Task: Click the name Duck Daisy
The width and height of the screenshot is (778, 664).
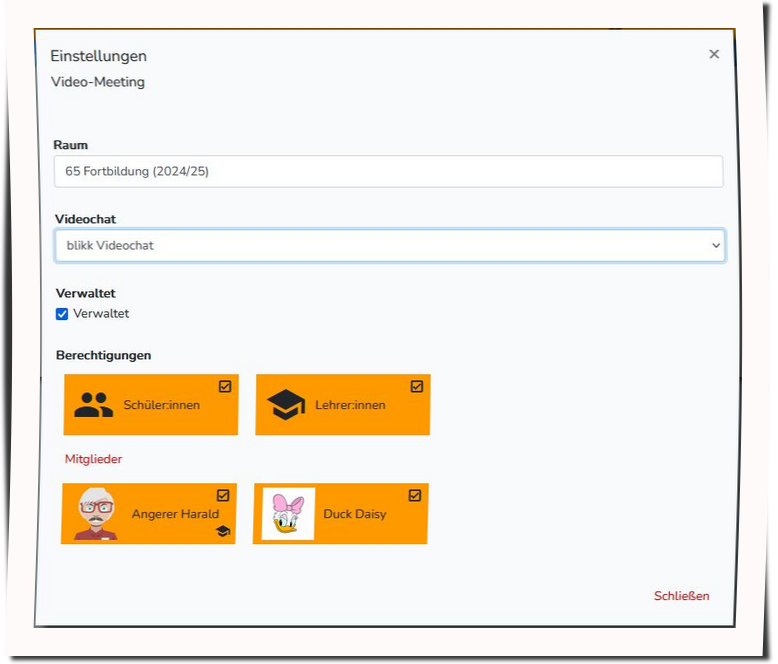Action: (x=354, y=514)
